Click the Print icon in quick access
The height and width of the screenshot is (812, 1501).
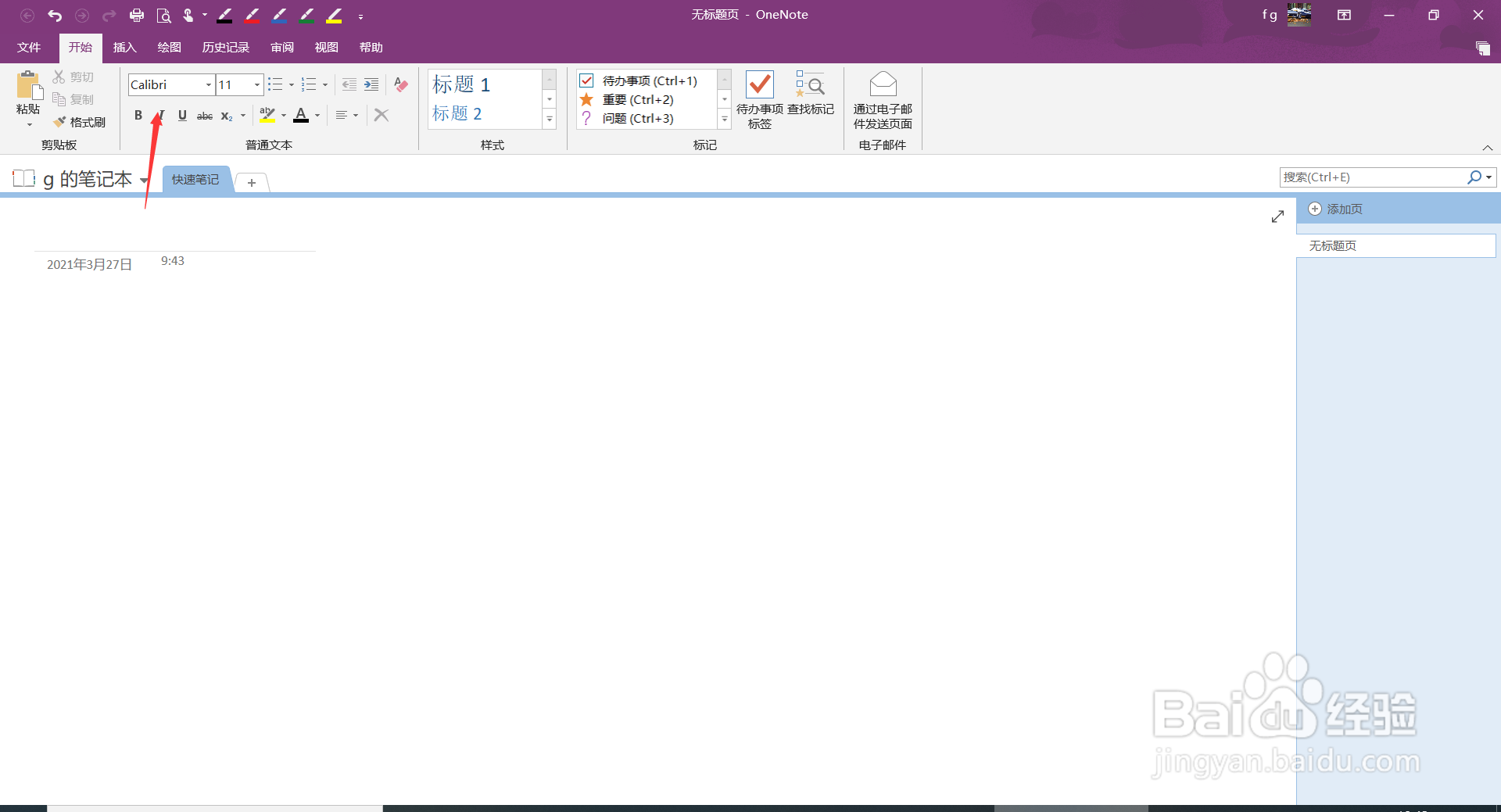click(137, 16)
